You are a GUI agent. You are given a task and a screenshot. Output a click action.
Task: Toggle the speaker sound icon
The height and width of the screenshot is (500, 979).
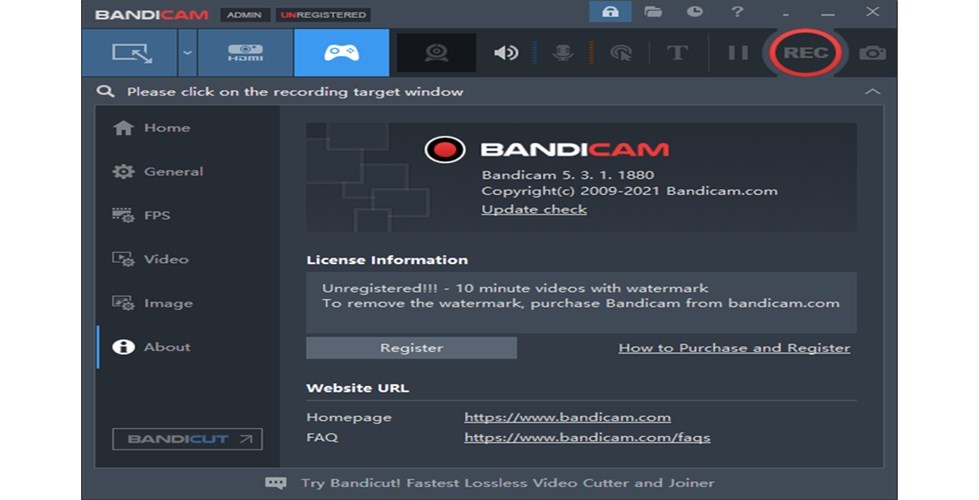click(506, 53)
